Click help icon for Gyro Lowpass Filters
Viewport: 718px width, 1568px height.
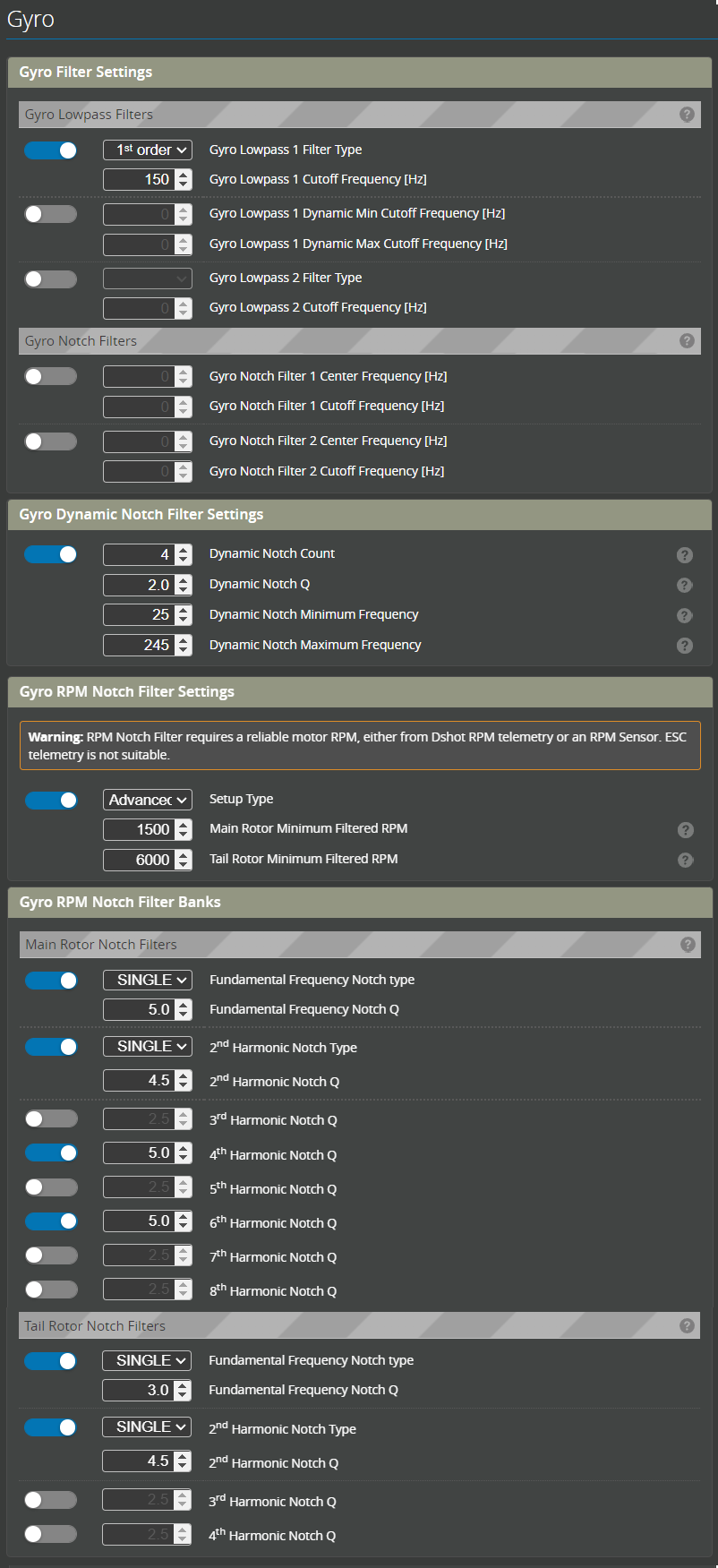pyautogui.click(x=687, y=115)
